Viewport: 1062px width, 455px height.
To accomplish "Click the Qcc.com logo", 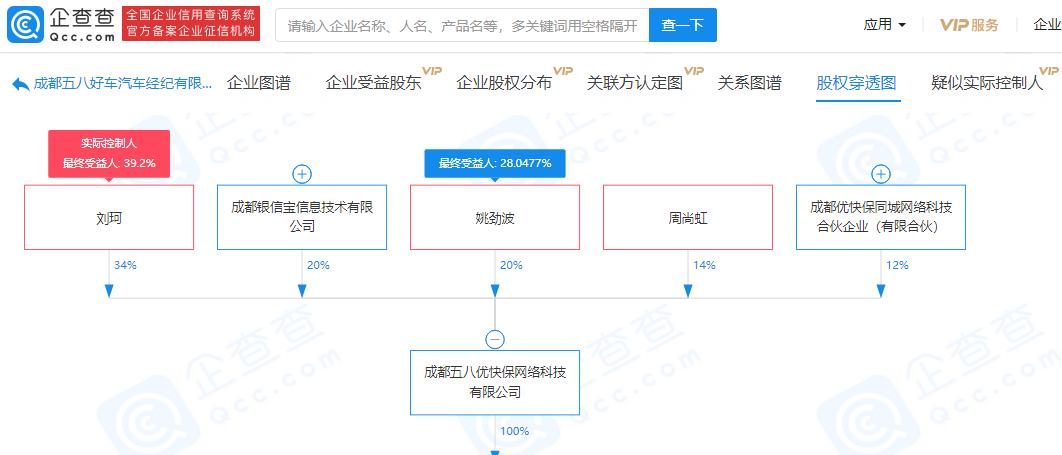I will pyautogui.click(x=61, y=24).
